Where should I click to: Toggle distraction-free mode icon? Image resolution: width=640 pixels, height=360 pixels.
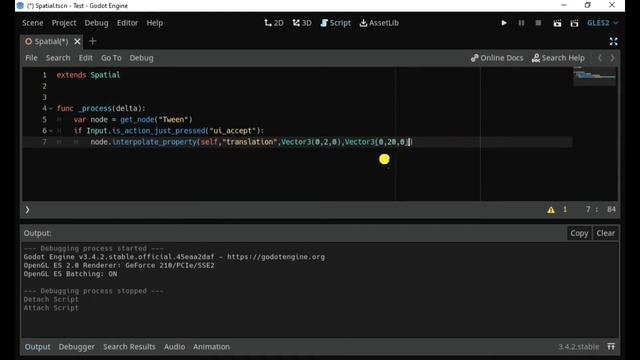[x=613, y=41]
